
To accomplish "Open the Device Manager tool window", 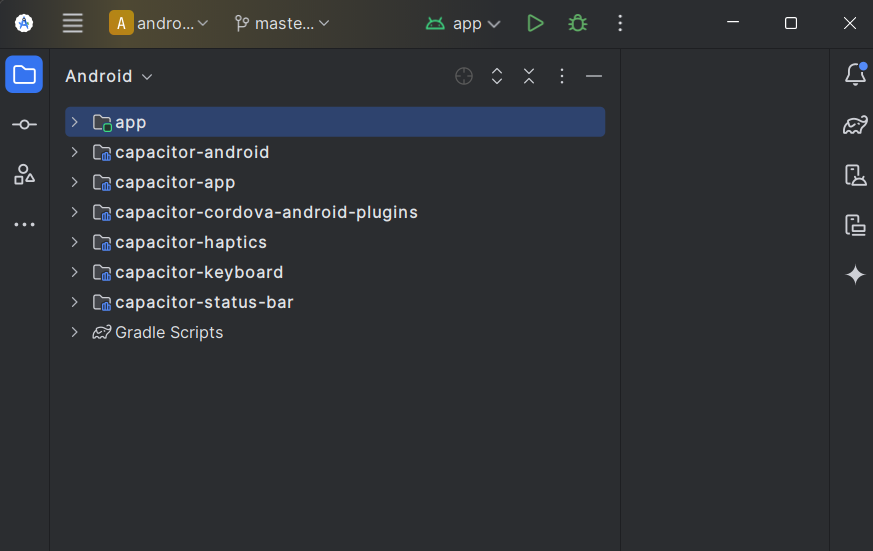I will tap(855, 175).
